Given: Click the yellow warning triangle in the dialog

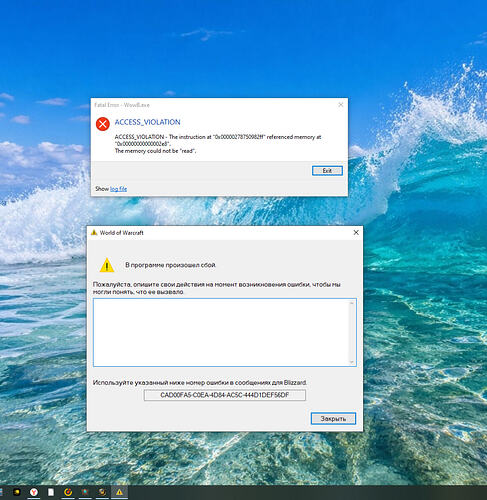Looking at the screenshot, I should 107,265.
